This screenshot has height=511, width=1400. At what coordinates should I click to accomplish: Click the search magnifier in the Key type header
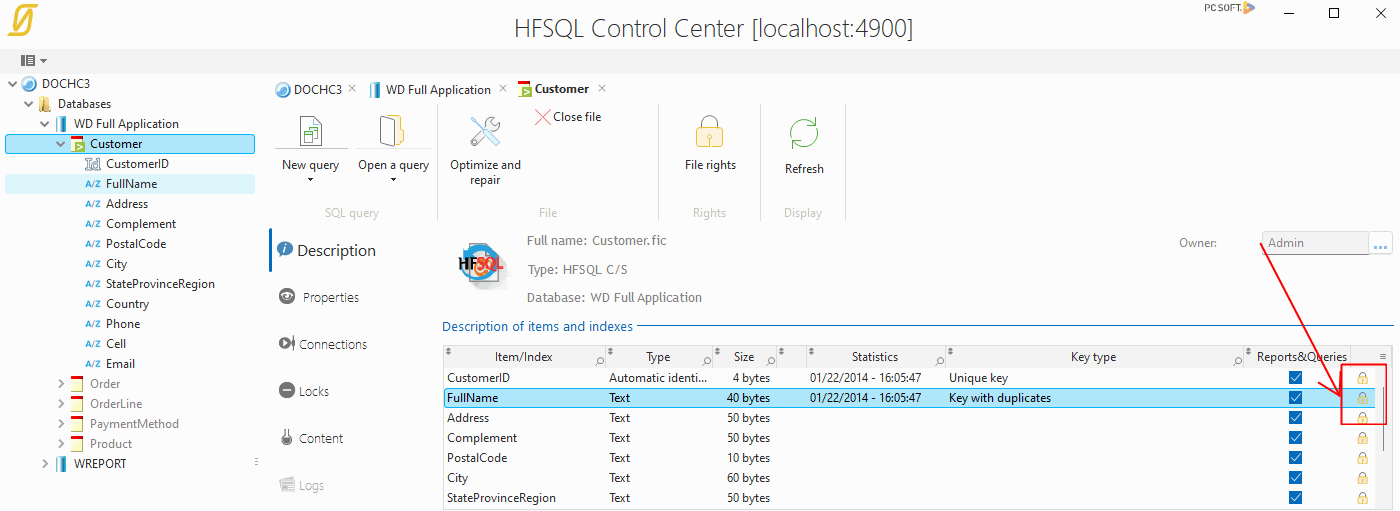coord(1237,360)
